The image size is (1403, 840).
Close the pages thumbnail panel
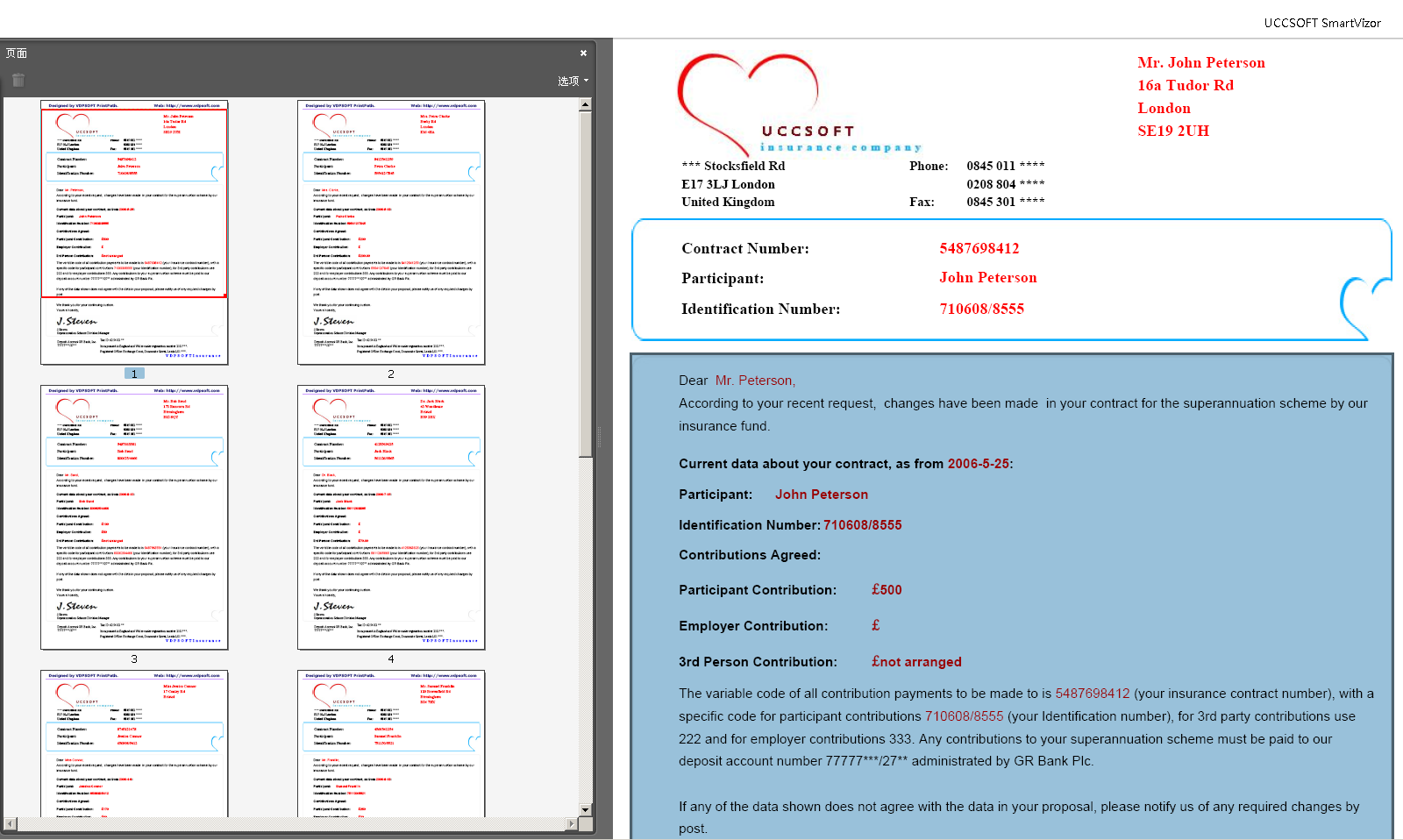point(583,53)
